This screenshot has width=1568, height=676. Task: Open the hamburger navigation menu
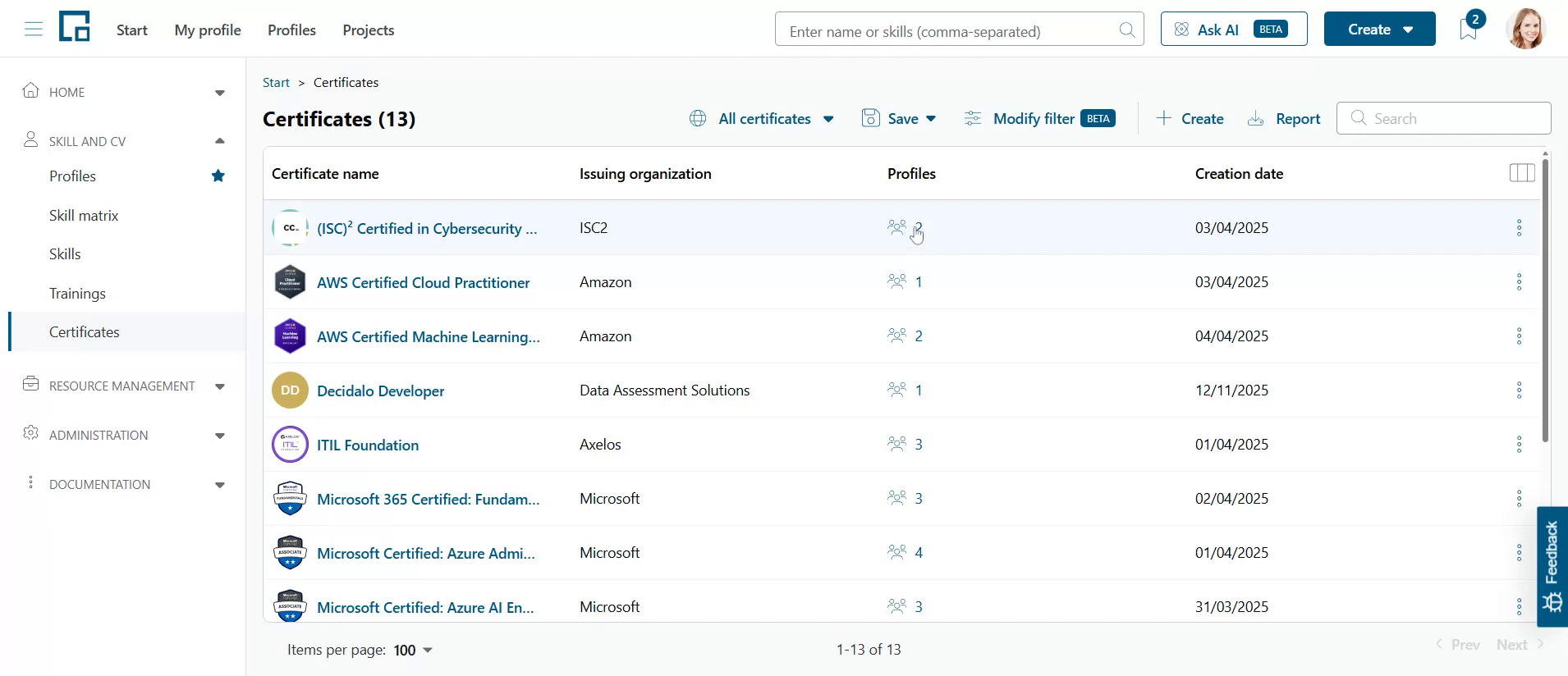click(34, 30)
